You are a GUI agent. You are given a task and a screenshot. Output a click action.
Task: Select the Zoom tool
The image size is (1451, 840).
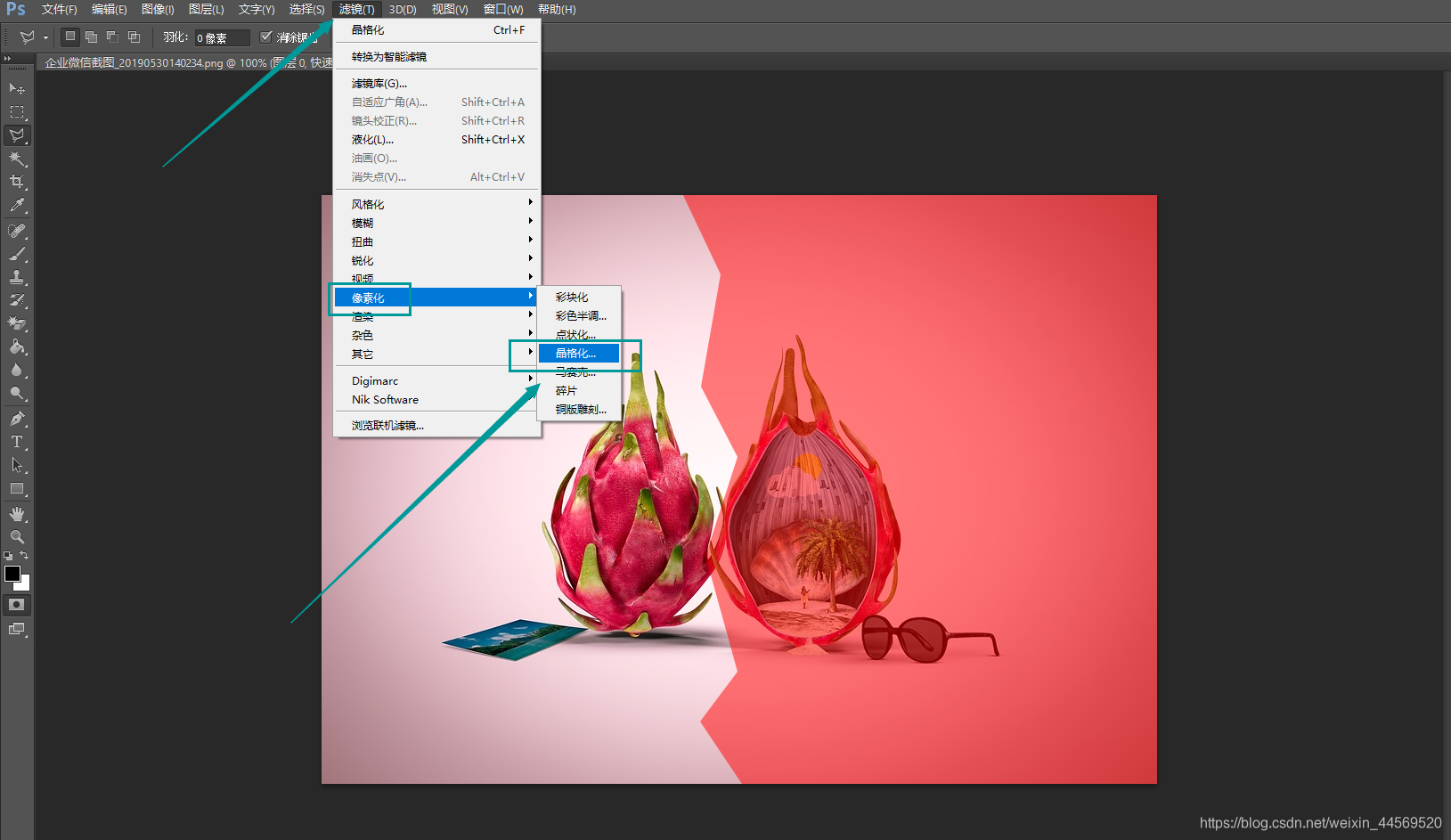pyautogui.click(x=17, y=537)
